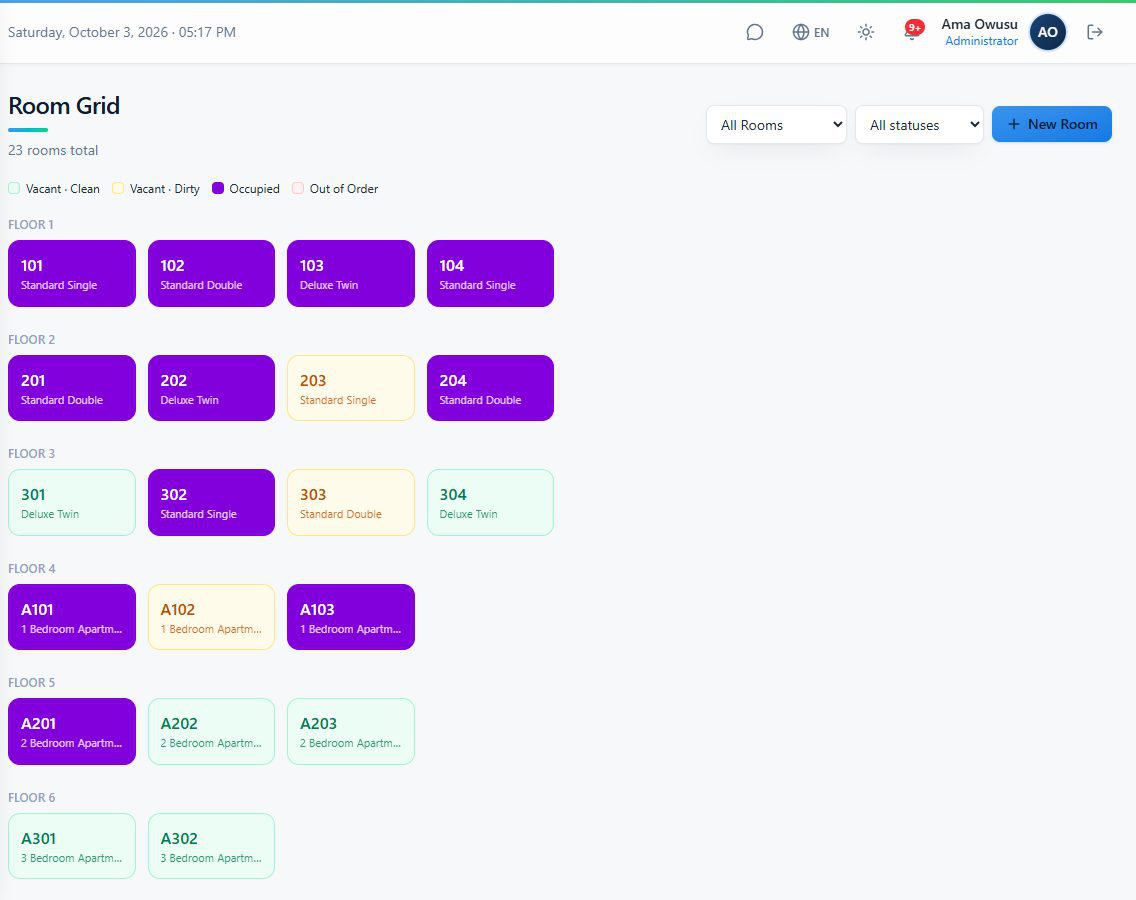Select apartment A203 card

pos(351,731)
